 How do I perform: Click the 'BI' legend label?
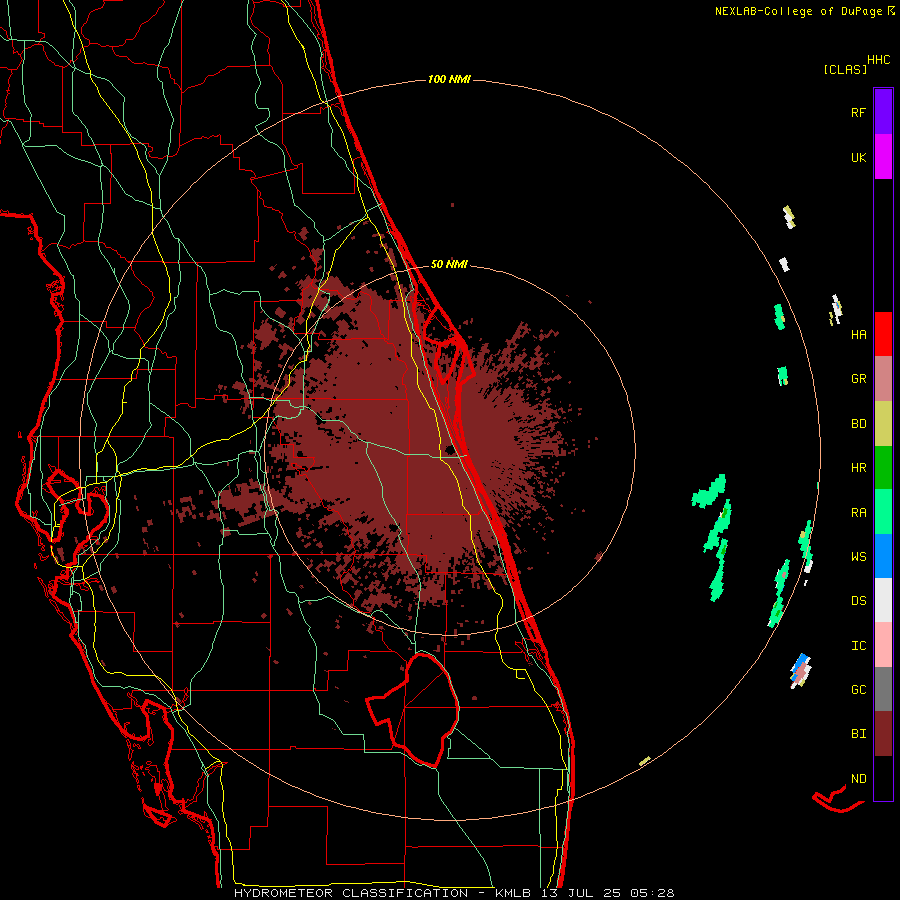click(858, 734)
